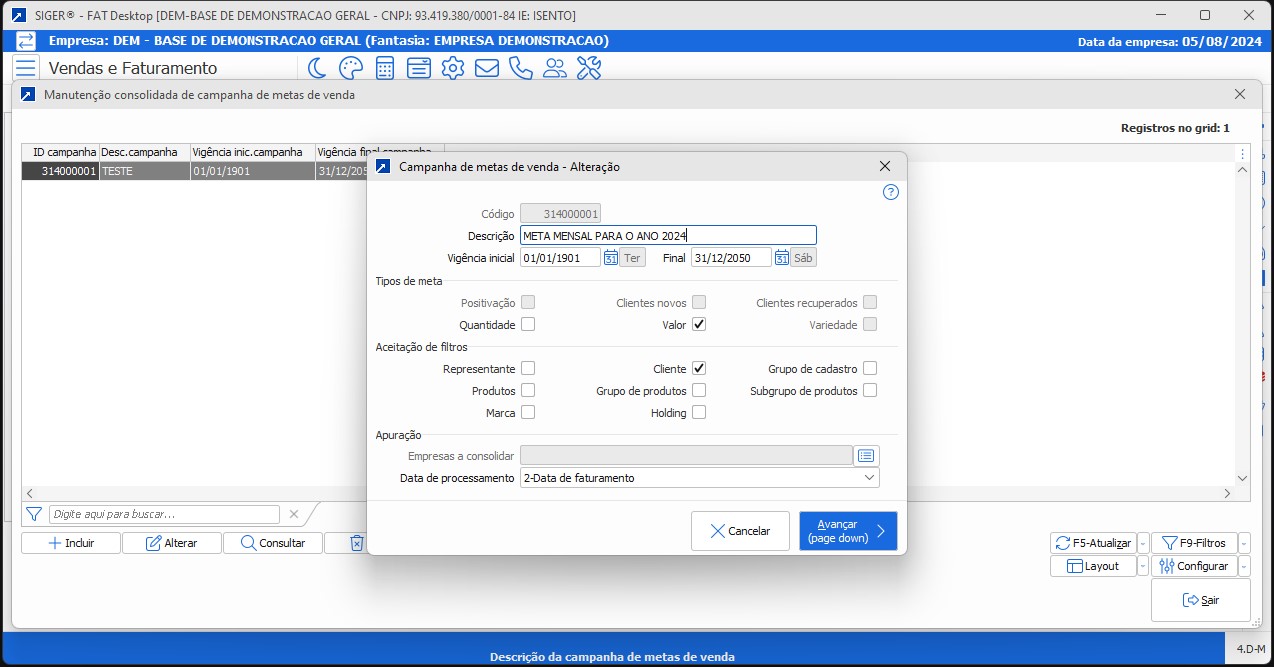Open the Empresas a consolidar list lookup
Viewport: 1274px width, 667px height.
pos(866,456)
